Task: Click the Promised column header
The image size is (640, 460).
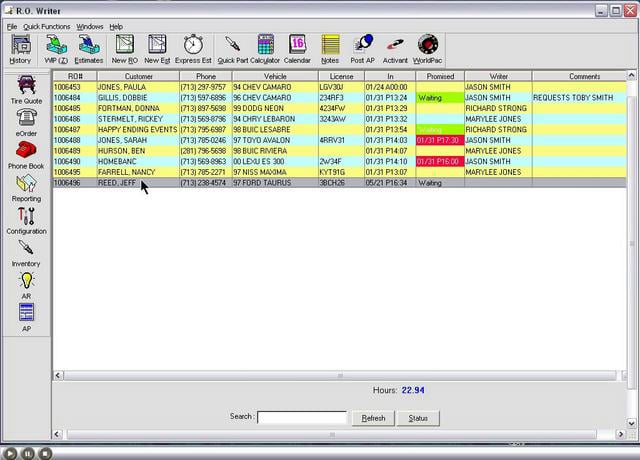Action: click(x=440, y=76)
